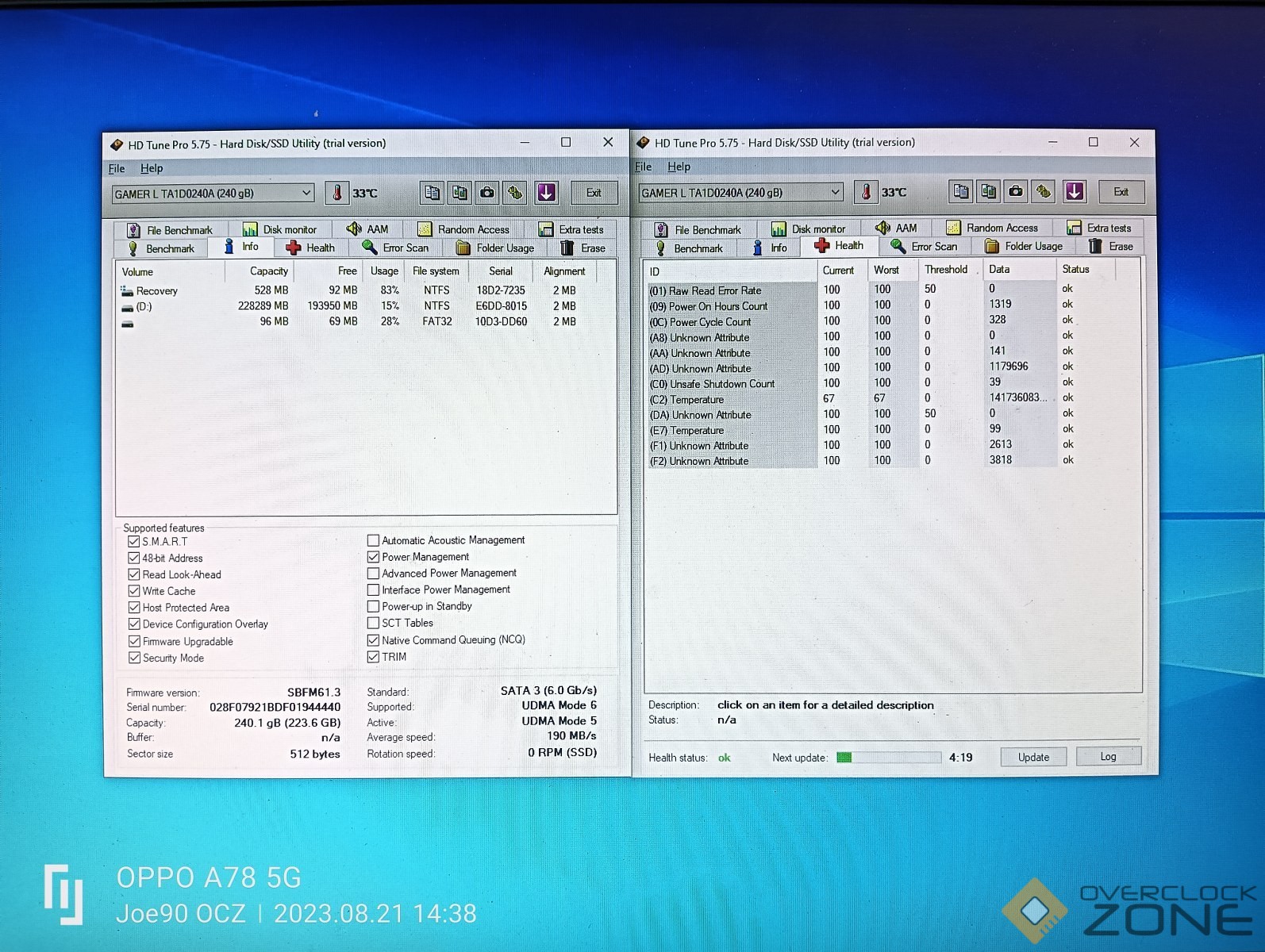
Task: Open Error Scan tab in right window
Action: tap(925, 246)
